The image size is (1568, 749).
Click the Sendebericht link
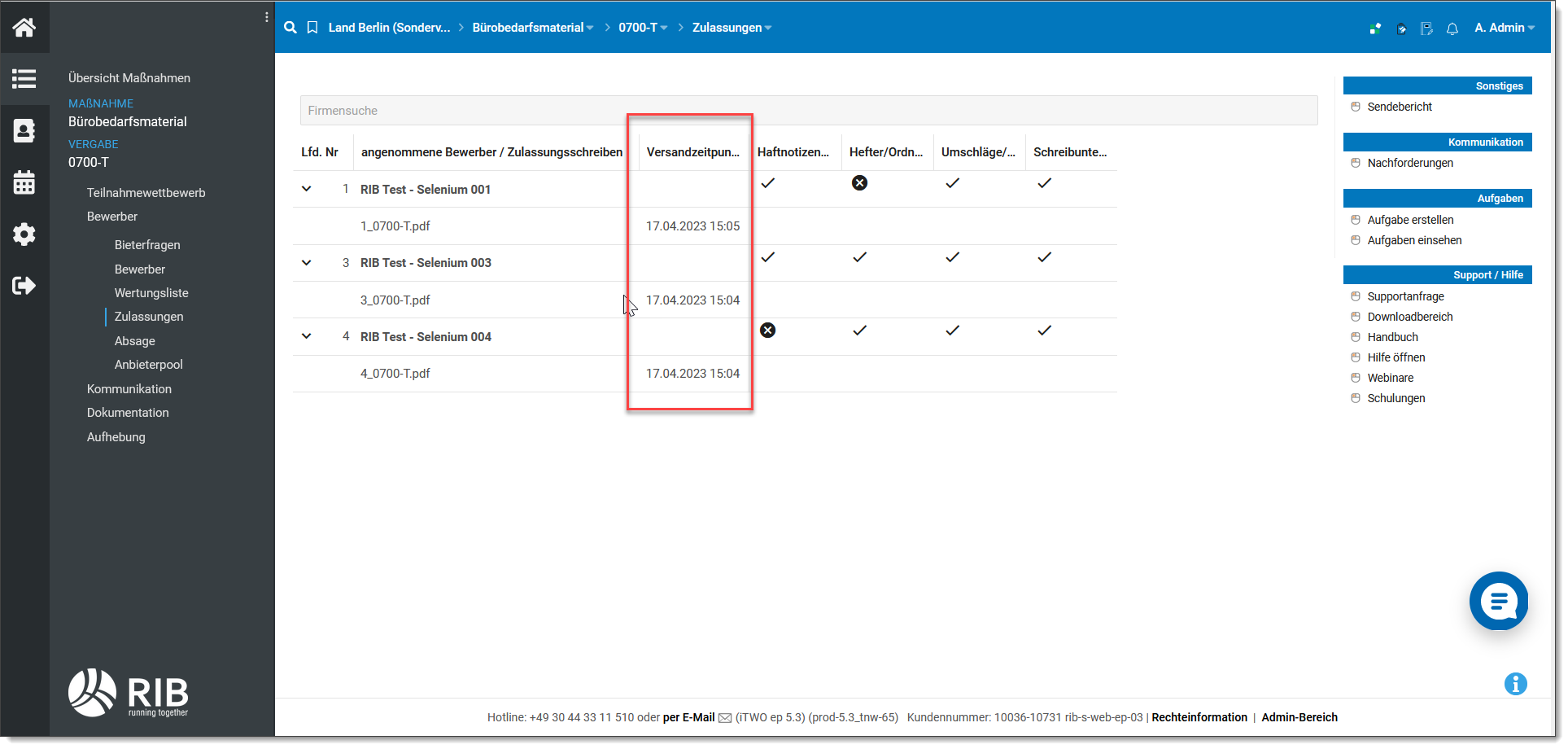coord(1400,107)
